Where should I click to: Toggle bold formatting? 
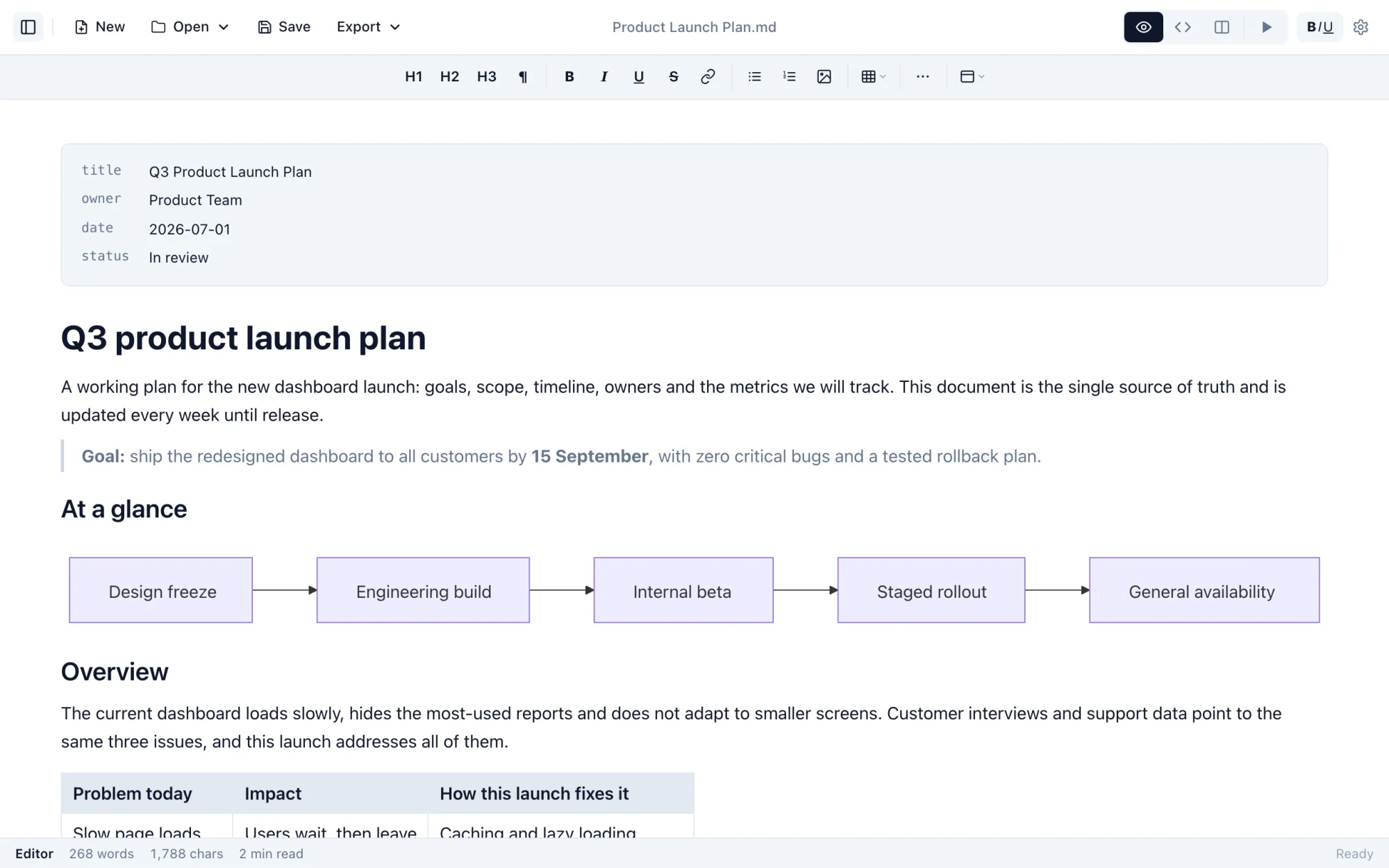[x=569, y=76]
